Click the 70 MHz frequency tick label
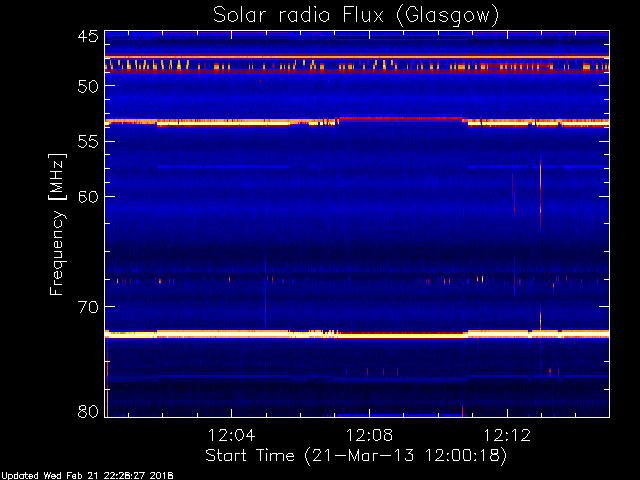The width and height of the screenshot is (640, 480). [x=88, y=307]
